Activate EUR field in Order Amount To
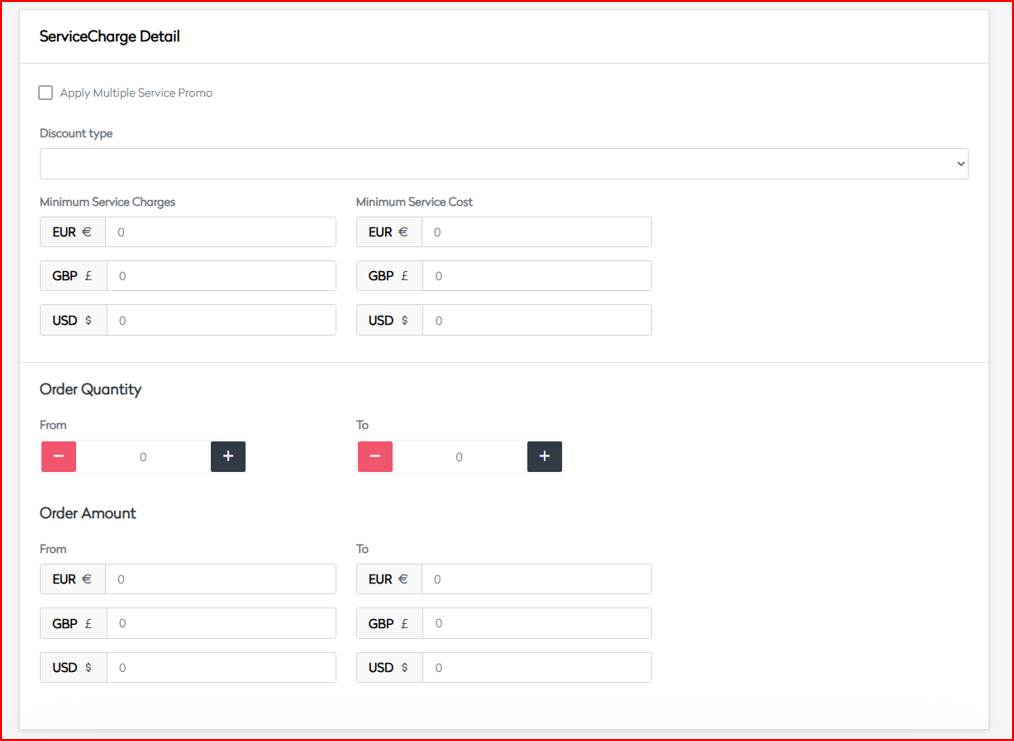The height and width of the screenshot is (741, 1014). (536, 579)
